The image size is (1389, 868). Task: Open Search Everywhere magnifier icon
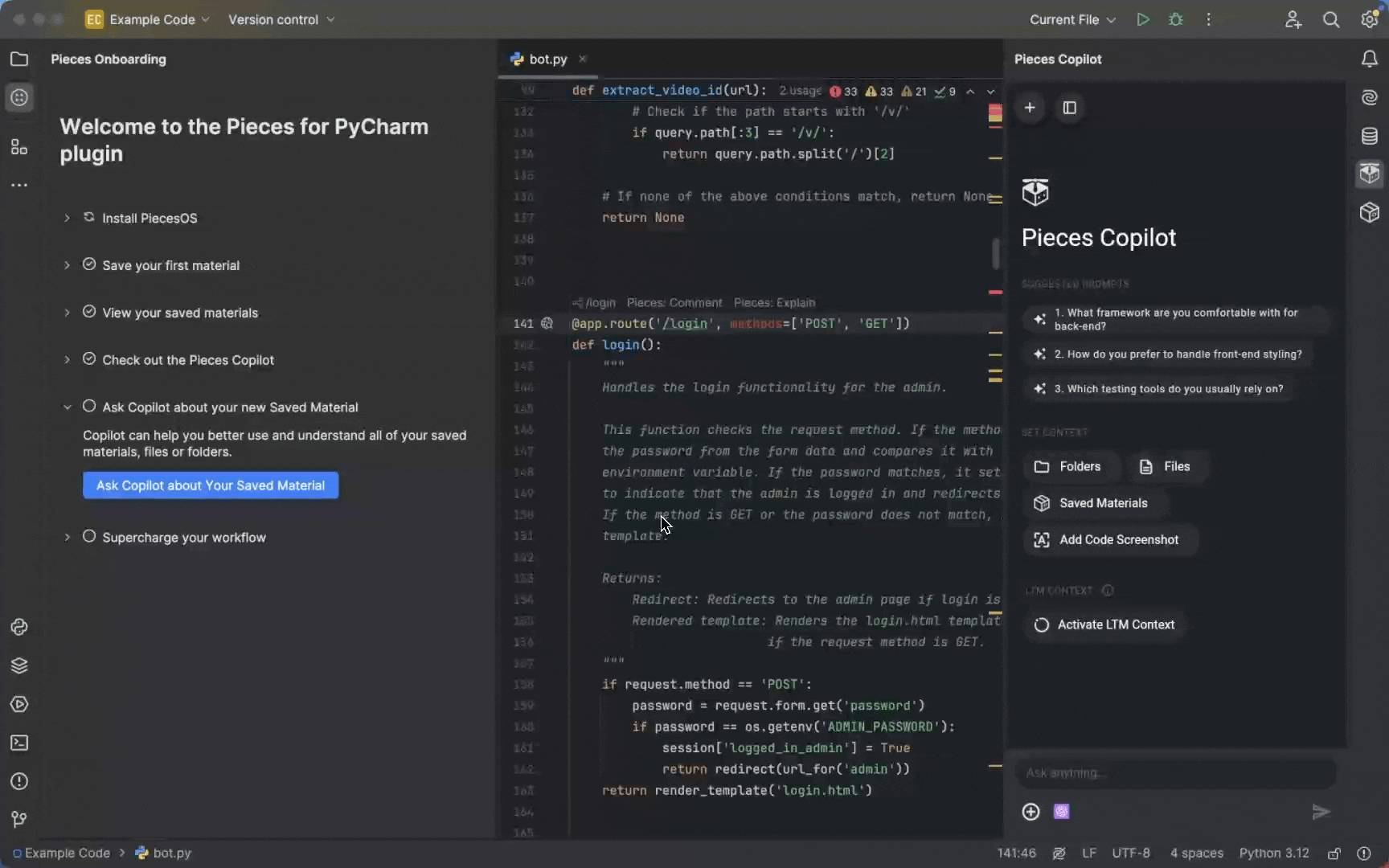pos(1331,19)
